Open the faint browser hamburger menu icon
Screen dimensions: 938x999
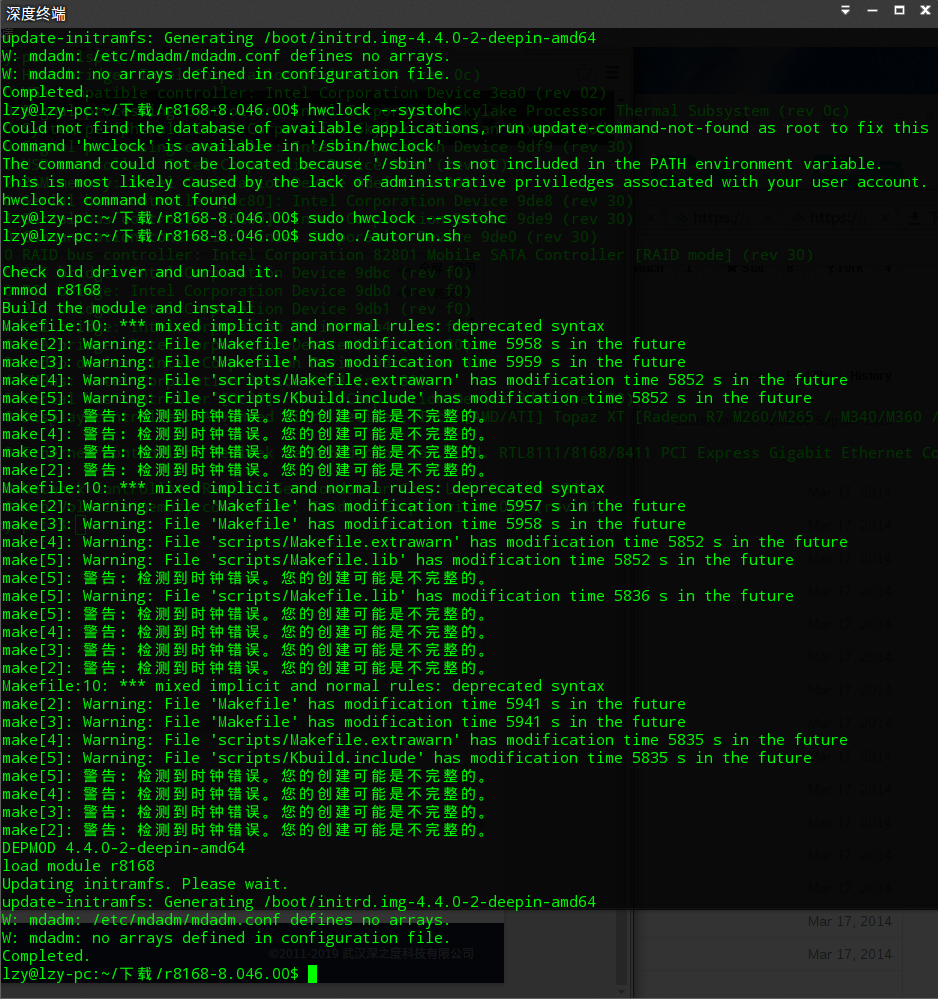point(612,73)
